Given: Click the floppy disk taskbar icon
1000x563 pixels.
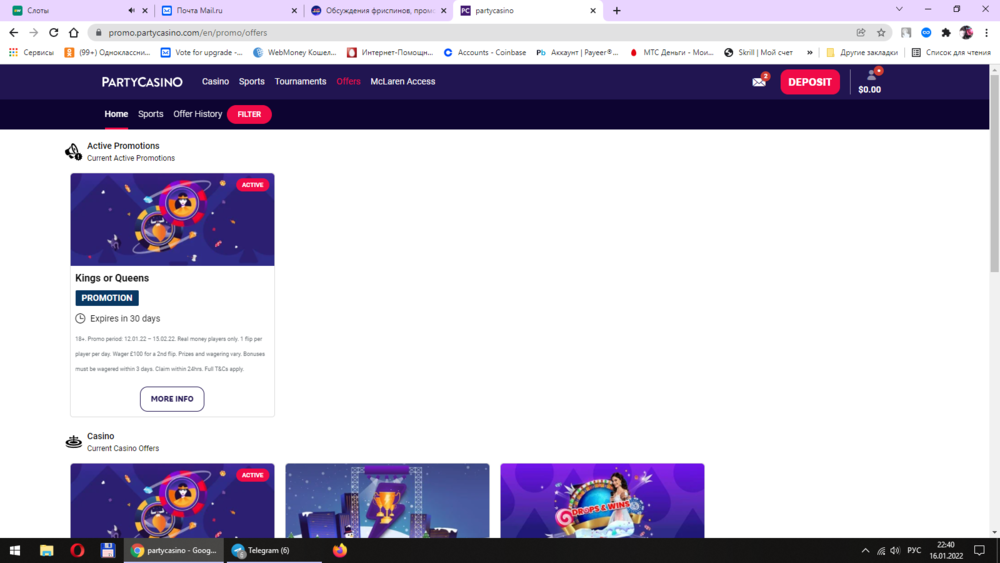Looking at the screenshot, I should (x=108, y=550).
